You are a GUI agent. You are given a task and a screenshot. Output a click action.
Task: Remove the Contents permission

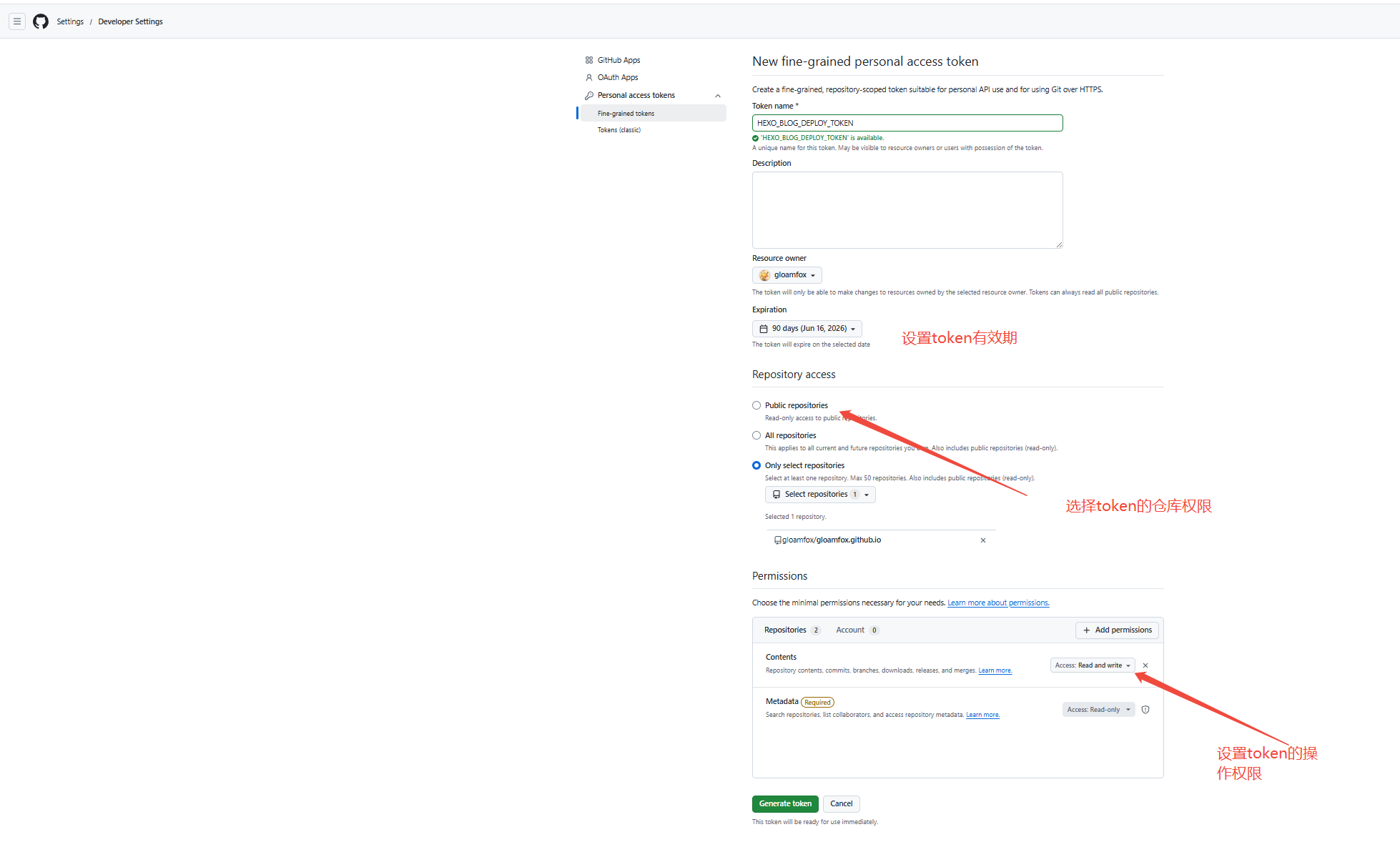pyautogui.click(x=1145, y=665)
